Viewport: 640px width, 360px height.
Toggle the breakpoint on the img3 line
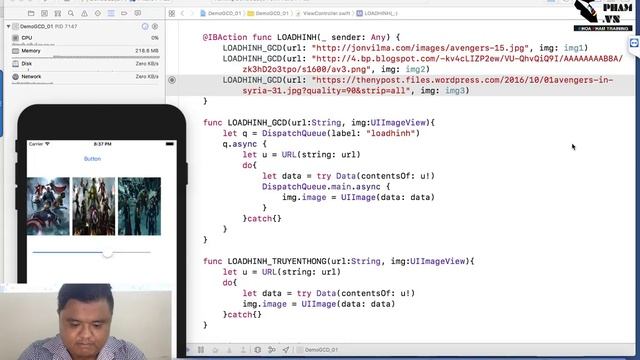pyautogui.click(x=172, y=80)
